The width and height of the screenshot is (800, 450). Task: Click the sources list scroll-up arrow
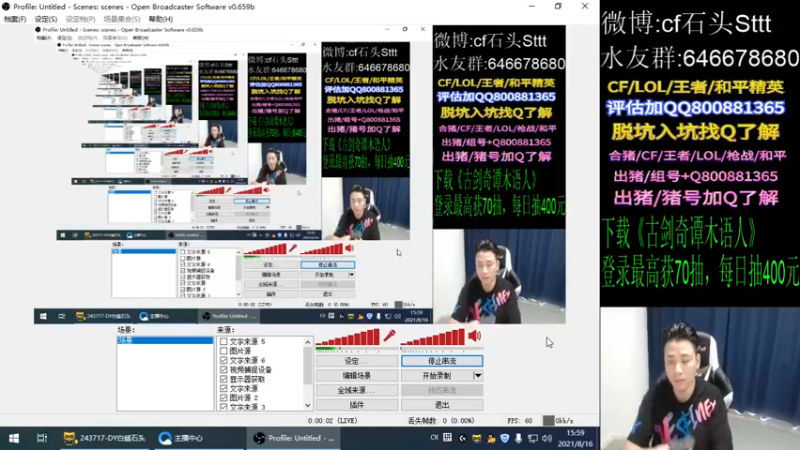point(308,342)
